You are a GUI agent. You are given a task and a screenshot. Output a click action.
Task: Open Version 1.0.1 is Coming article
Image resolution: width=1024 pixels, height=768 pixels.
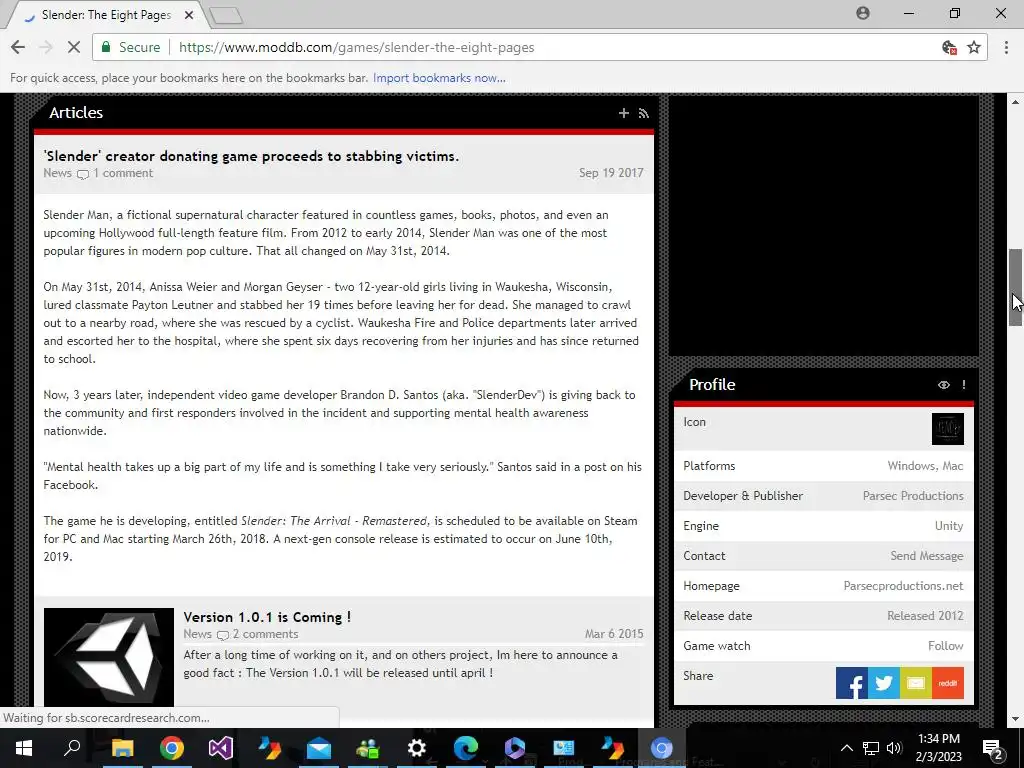point(267,617)
